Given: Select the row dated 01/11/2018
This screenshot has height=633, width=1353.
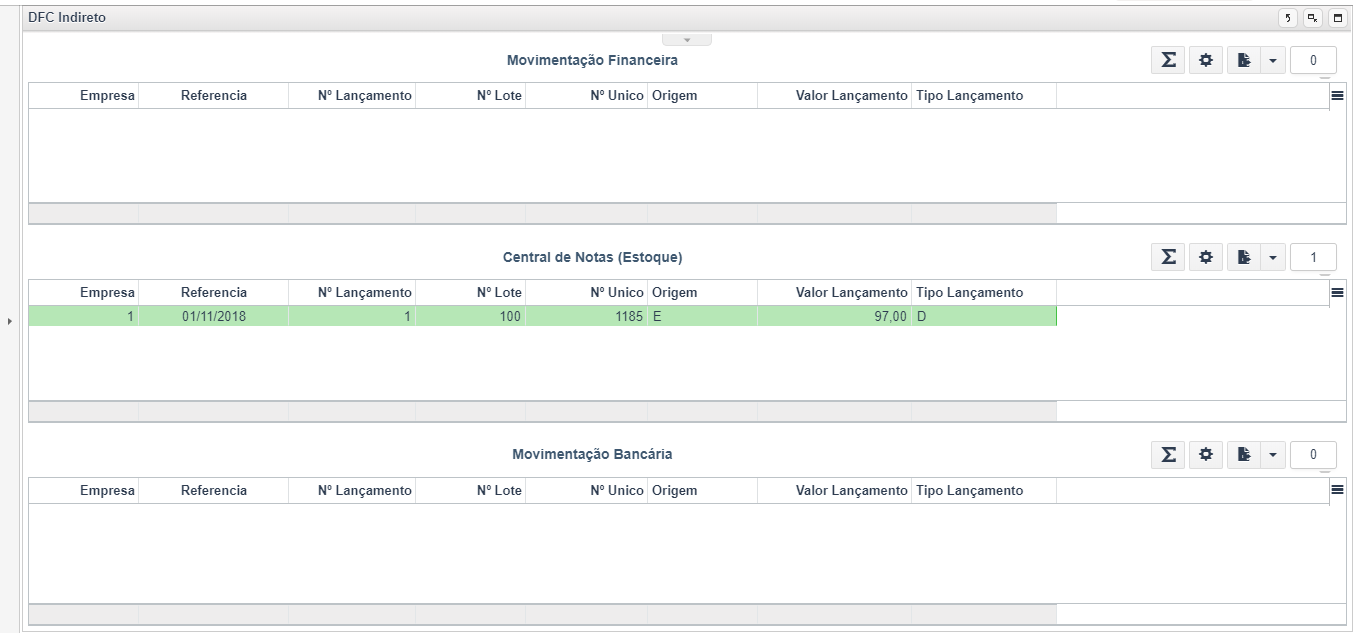Looking at the screenshot, I should click(213, 316).
